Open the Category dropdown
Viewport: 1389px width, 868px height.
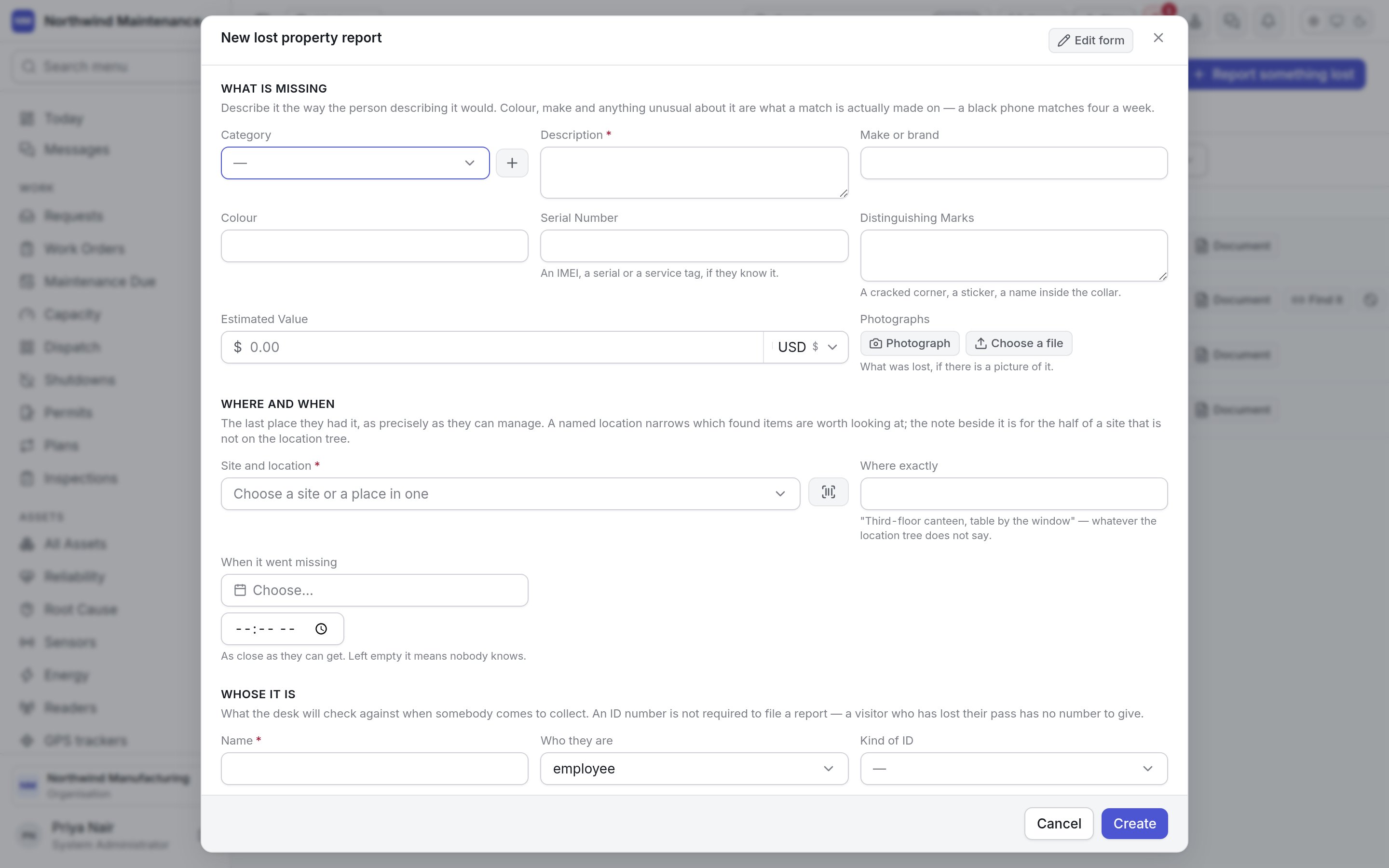[354, 163]
